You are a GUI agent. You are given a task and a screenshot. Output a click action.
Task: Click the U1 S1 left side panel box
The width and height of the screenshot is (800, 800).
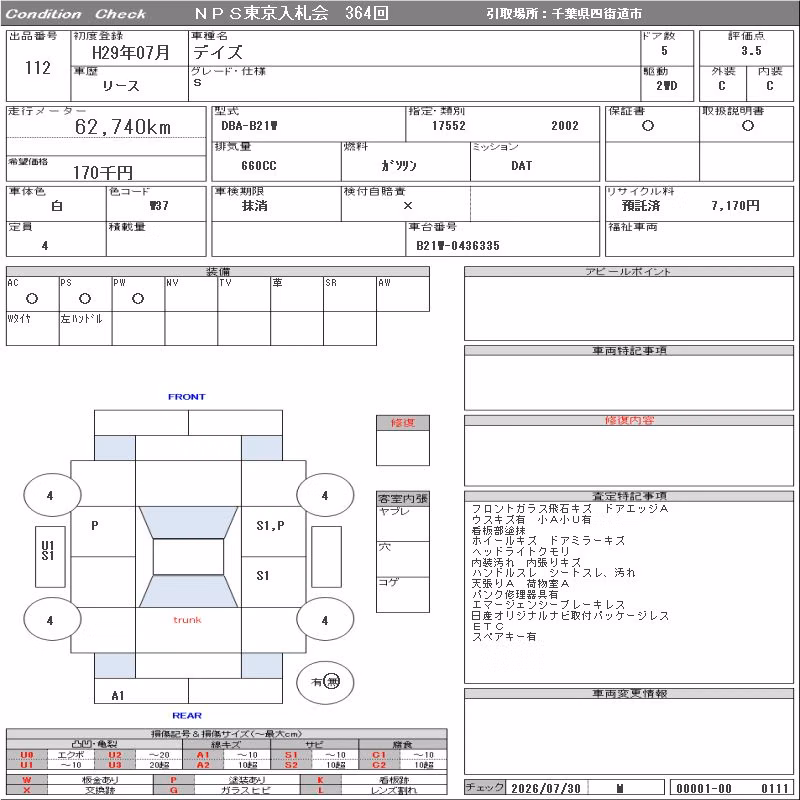click(50, 557)
